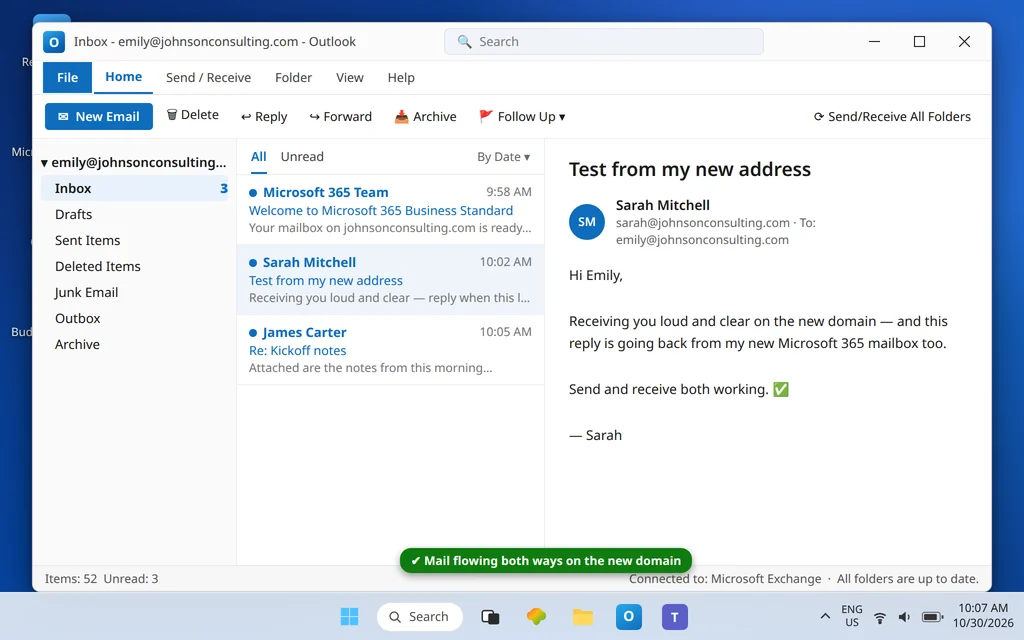The height and width of the screenshot is (640, 1024).
Task: Click the taskbar Search box
Action: click(419, 616)
